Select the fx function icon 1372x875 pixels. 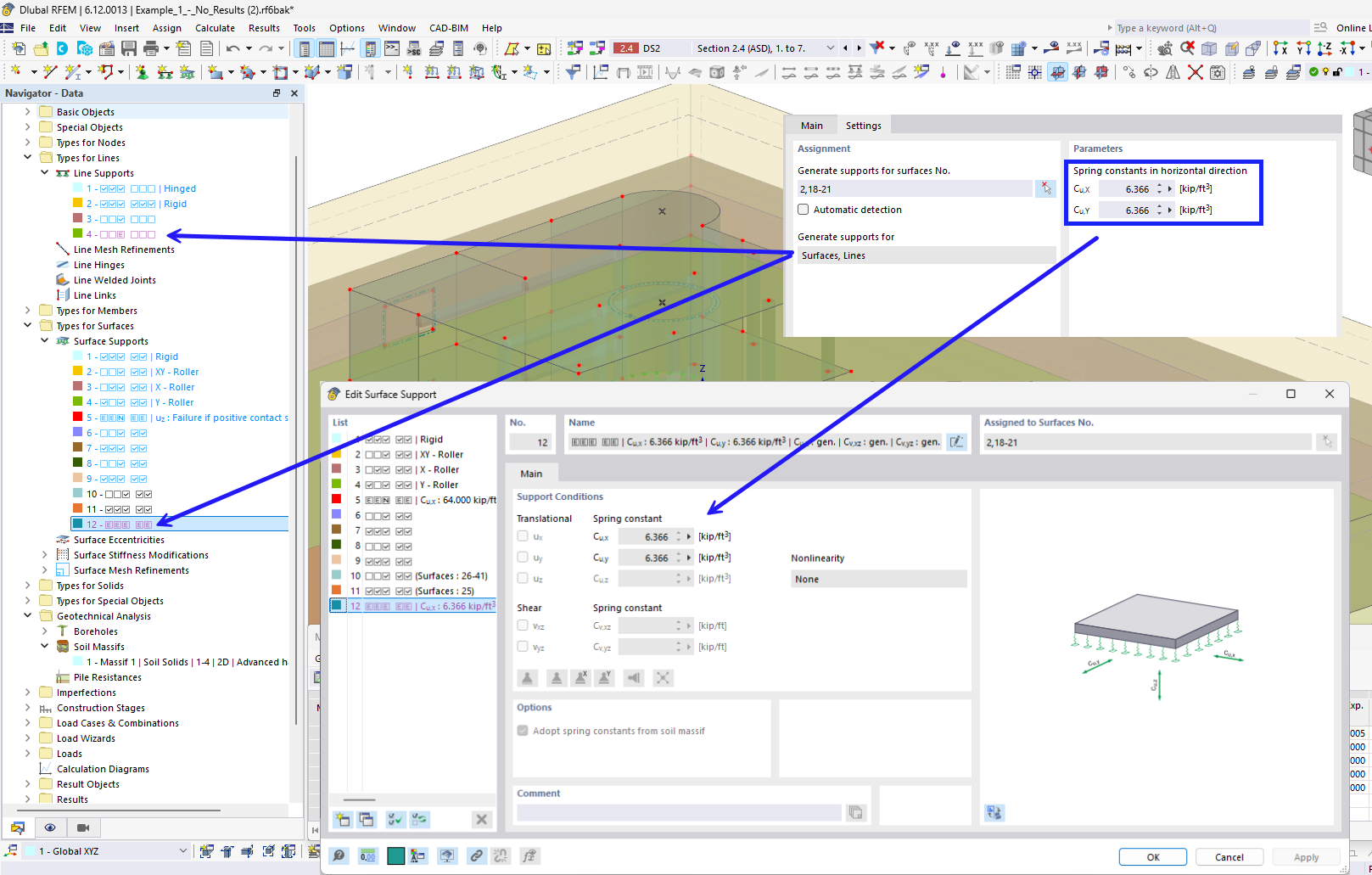[529, 855]
